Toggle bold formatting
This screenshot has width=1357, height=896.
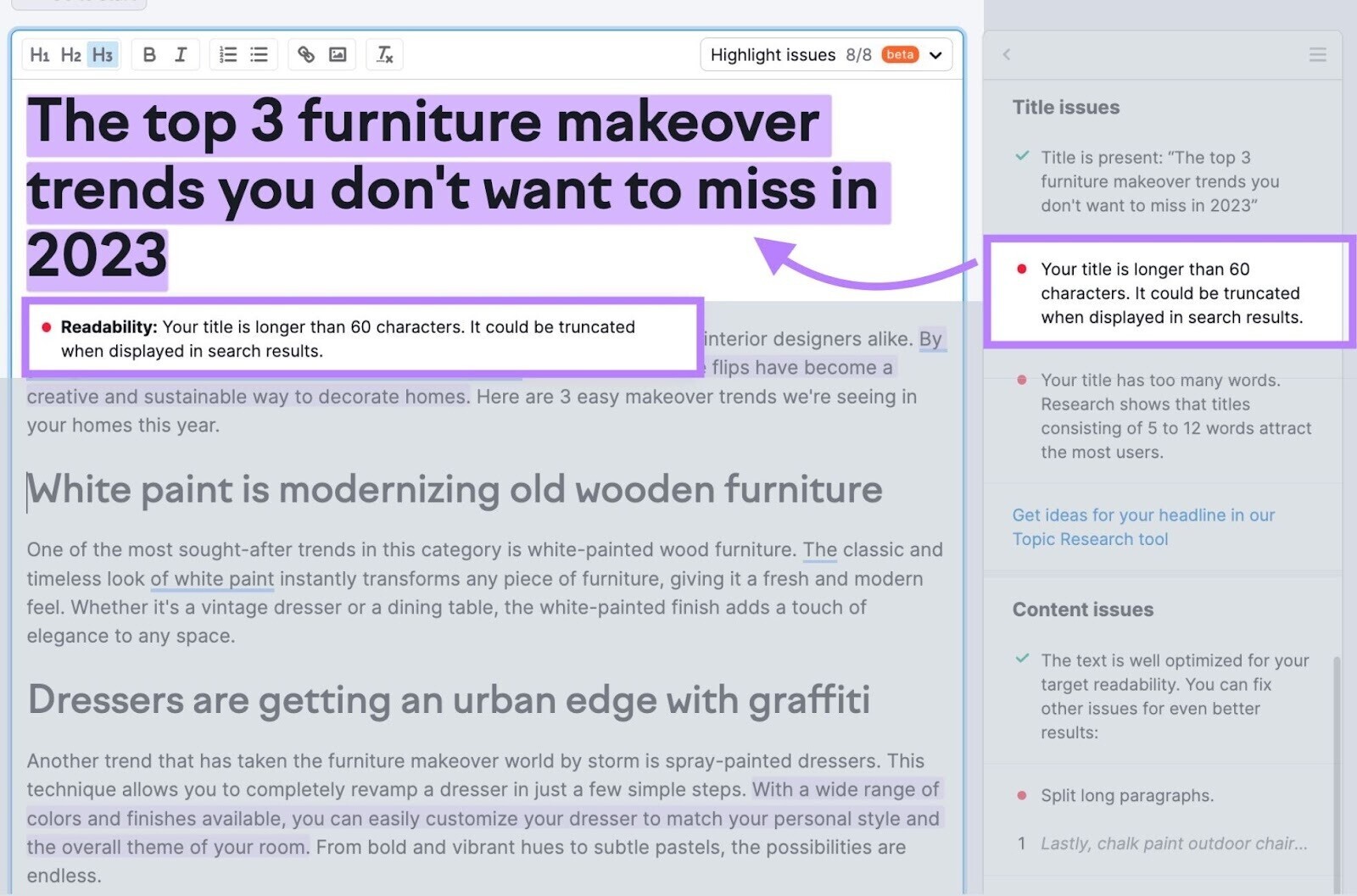coord(149,54)
